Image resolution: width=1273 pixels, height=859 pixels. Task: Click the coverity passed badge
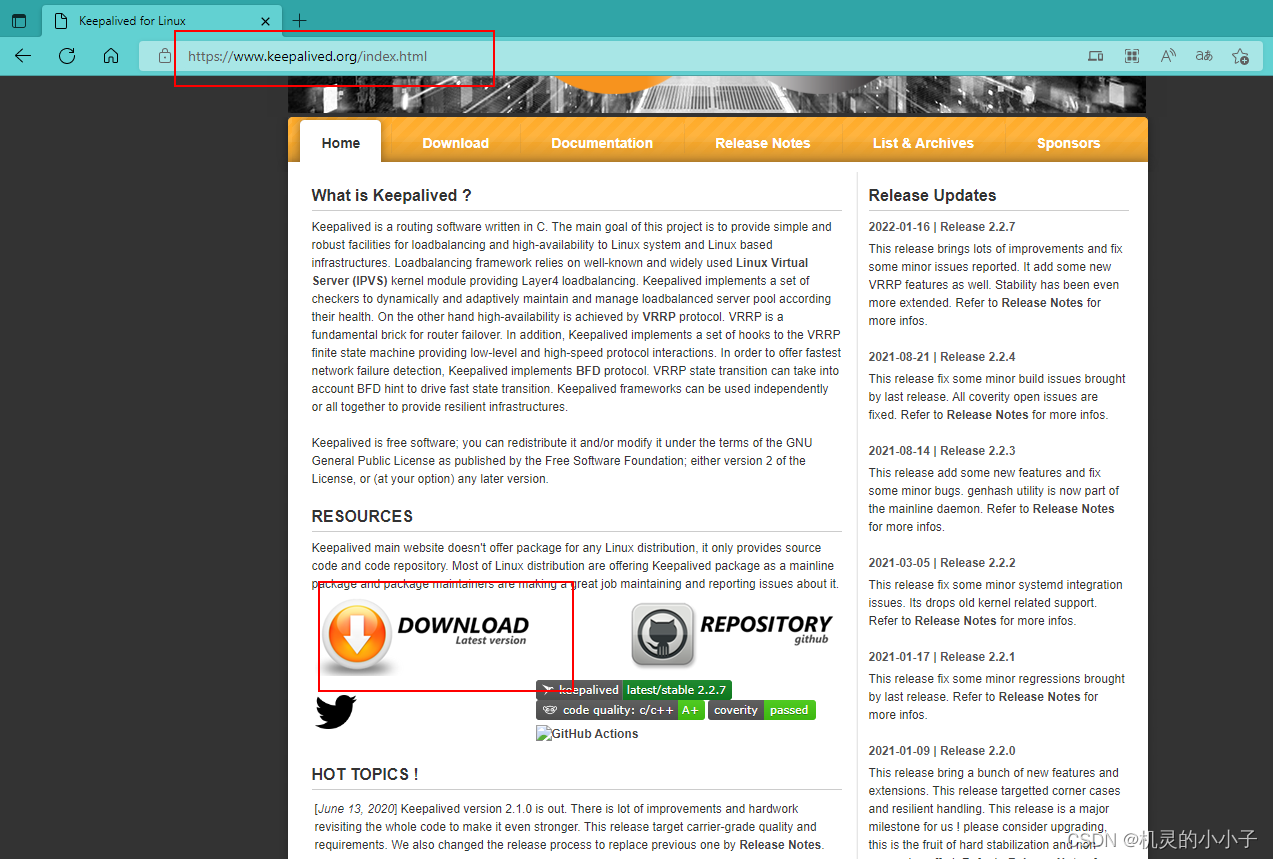point(762,710)
